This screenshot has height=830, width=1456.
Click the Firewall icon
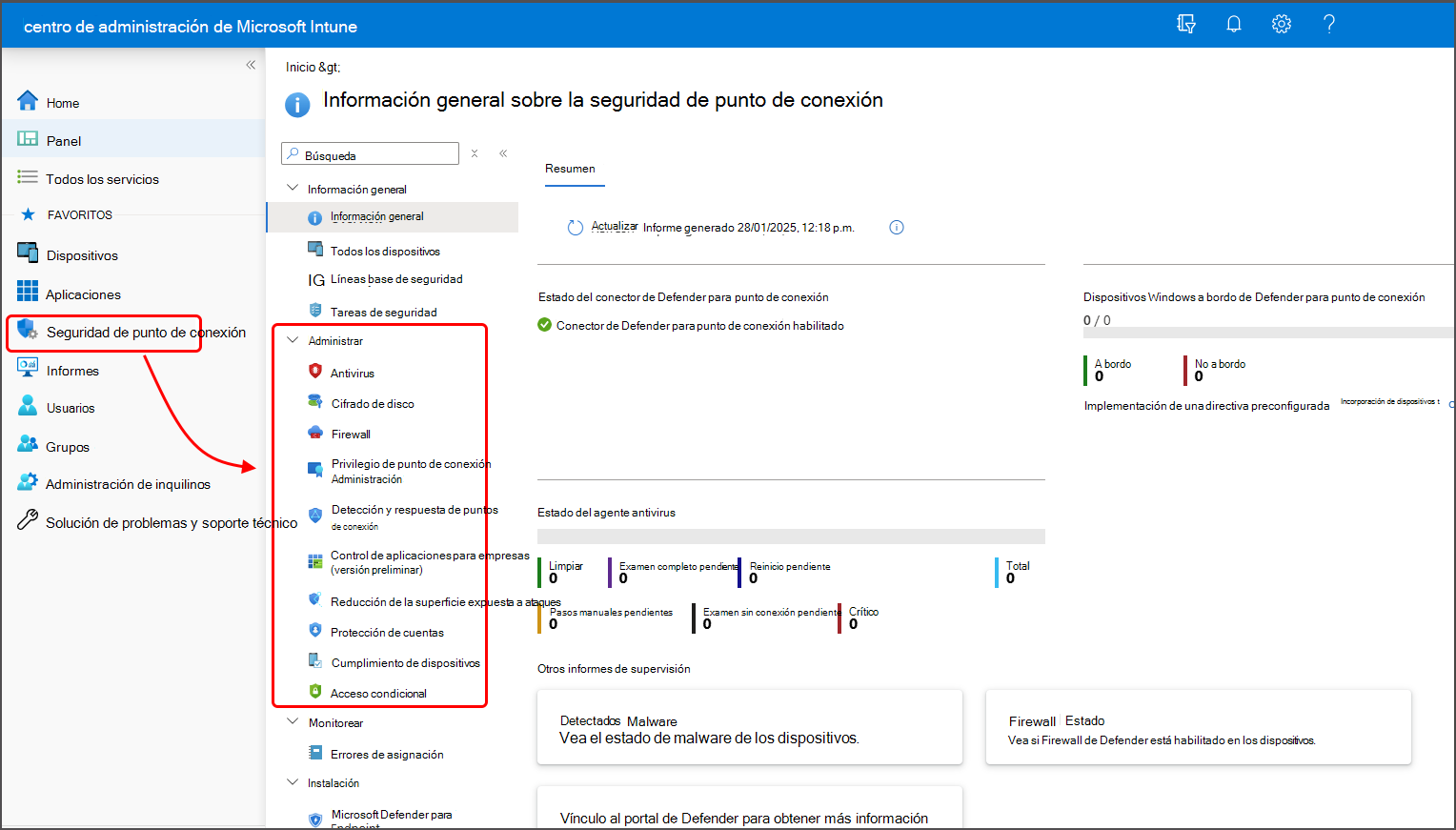coord(315,433)
